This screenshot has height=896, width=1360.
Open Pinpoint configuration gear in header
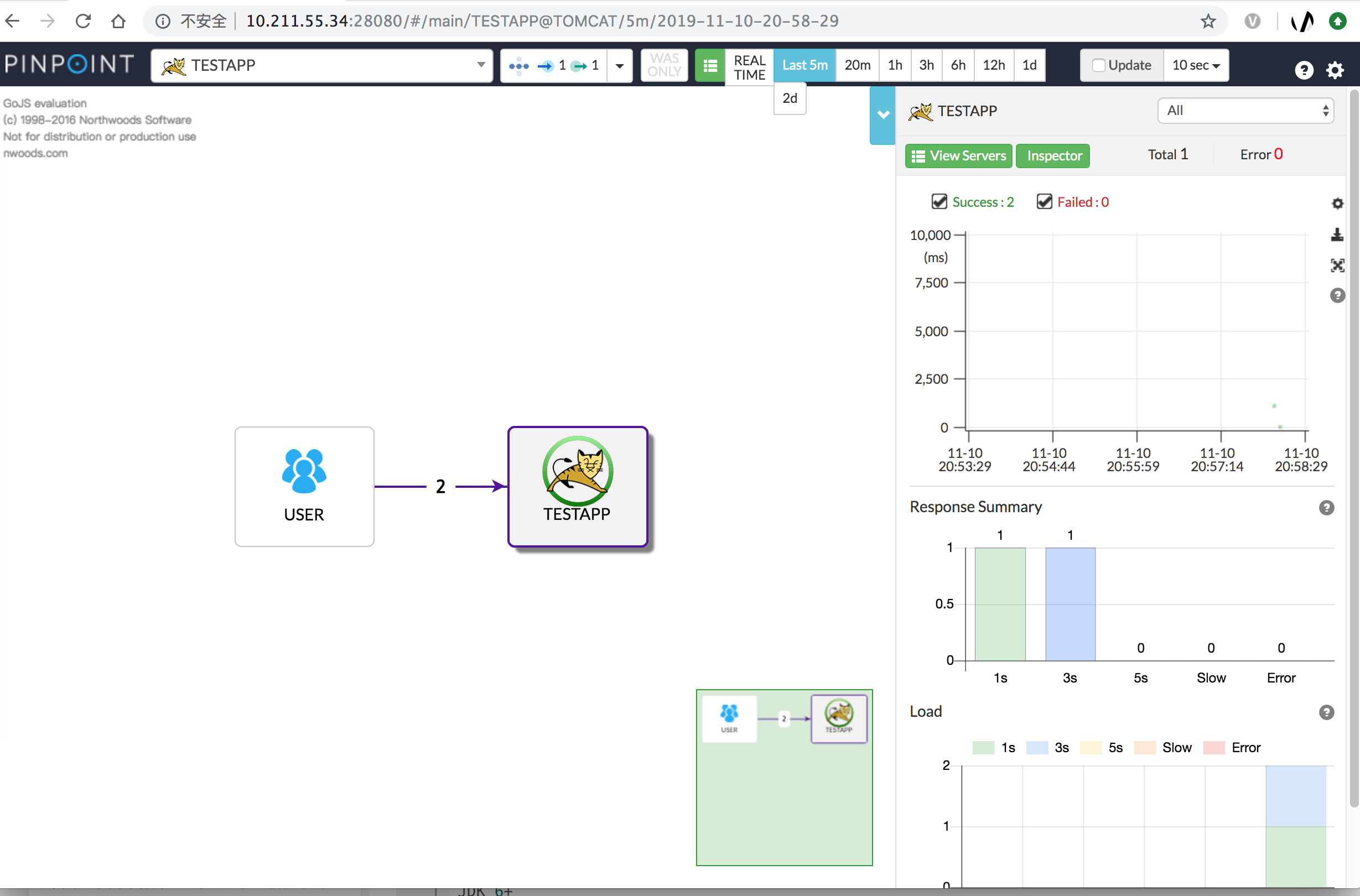click(x=1335, y=70)
